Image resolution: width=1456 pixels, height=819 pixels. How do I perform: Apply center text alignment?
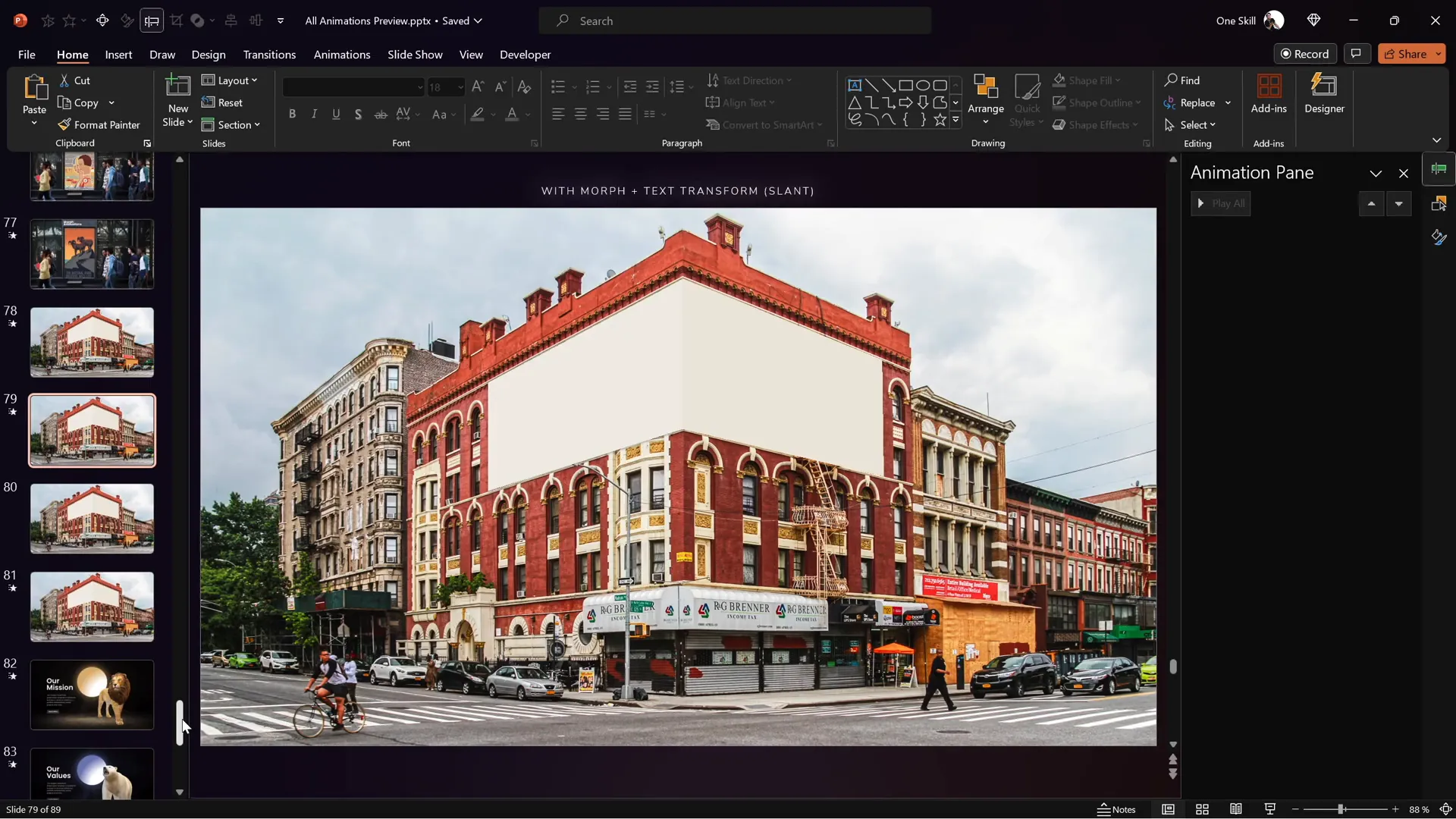coord(581,114)
